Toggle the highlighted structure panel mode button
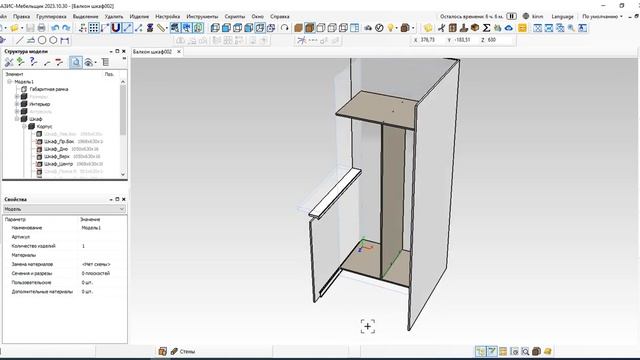The width and height of the screenshot is (640, 360). point(76,62)
